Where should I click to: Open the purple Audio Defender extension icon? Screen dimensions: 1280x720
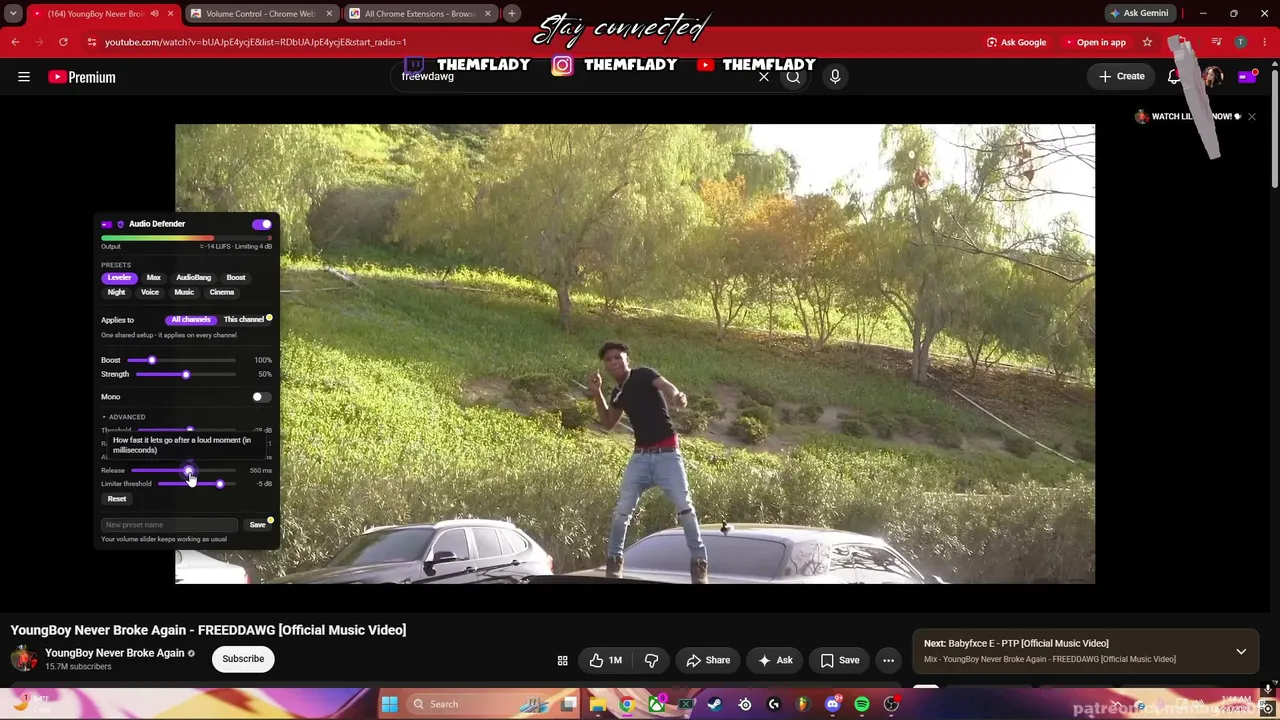pos(1246,77)
